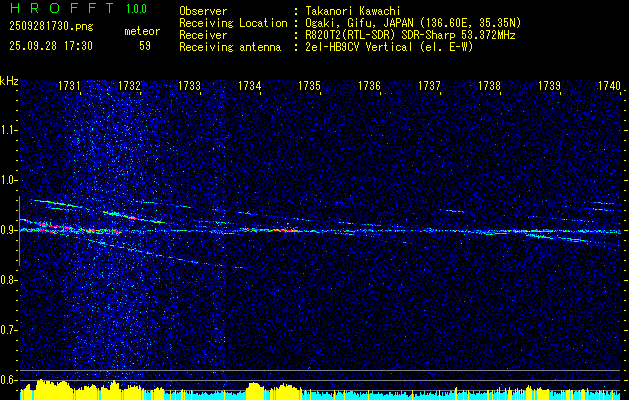Image resolution: width=629 pixels, height=400 pixels.
Task: Click the 1734 time axis marker
Action: pyautogui.click(x=250, y=85)
